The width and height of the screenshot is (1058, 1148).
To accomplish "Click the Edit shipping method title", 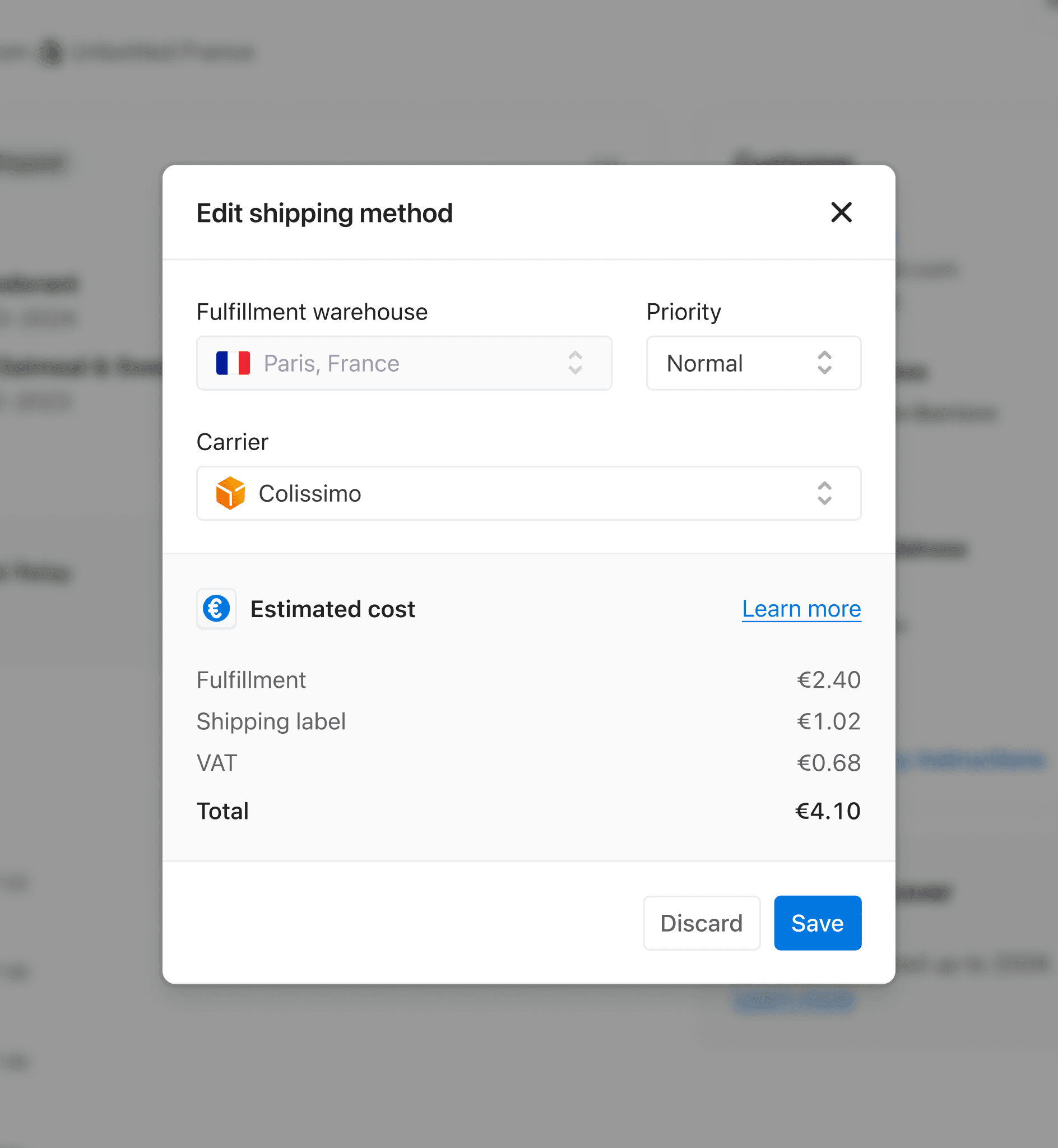I will pyautogui.click(x=324, y=213).
